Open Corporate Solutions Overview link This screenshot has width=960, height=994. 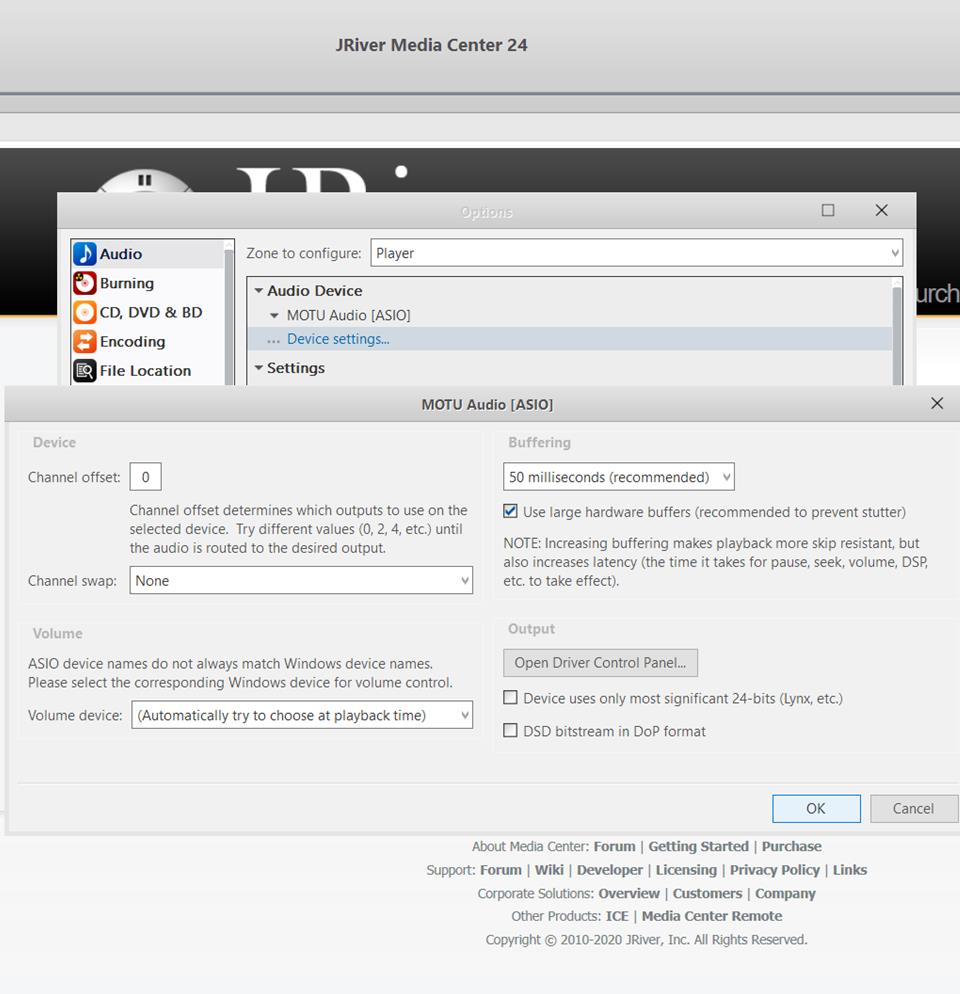(x=629, y=893)
